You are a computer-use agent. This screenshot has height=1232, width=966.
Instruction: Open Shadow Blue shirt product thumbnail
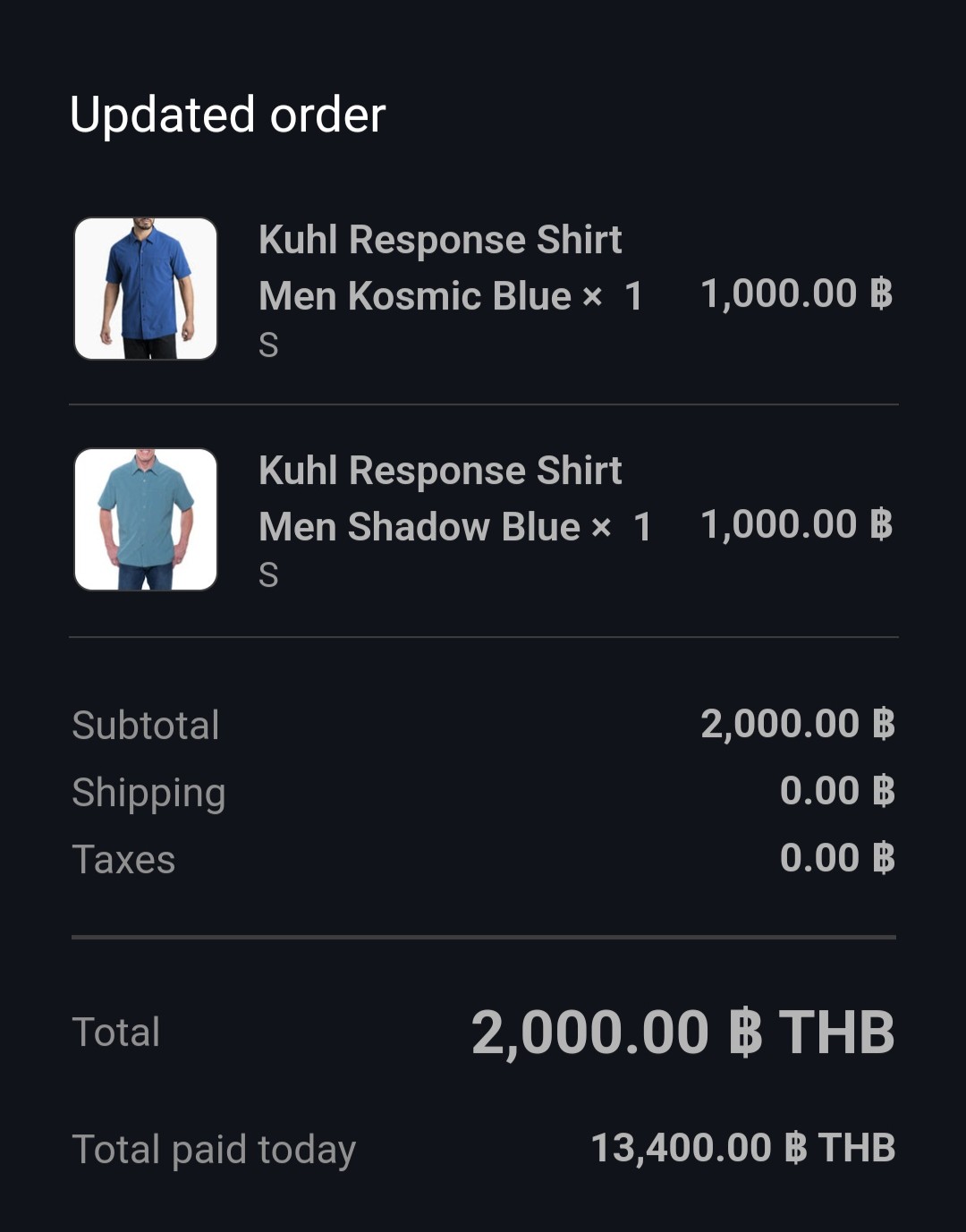coord(146,520)
